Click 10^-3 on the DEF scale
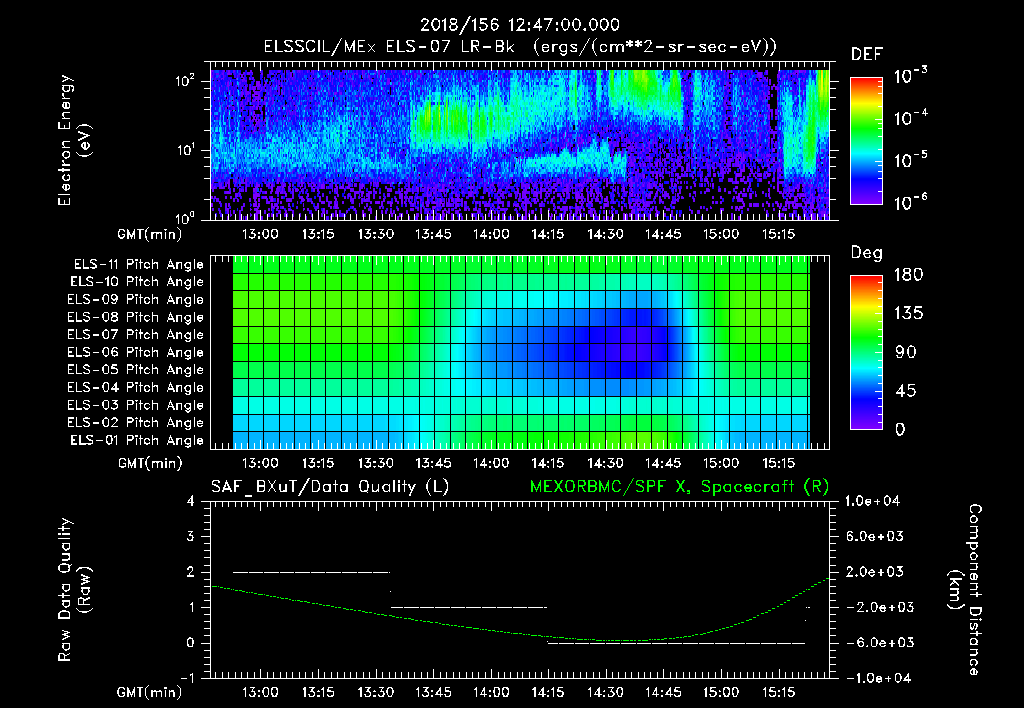This screenshot has width=1024, height=708. pos(911,76)
